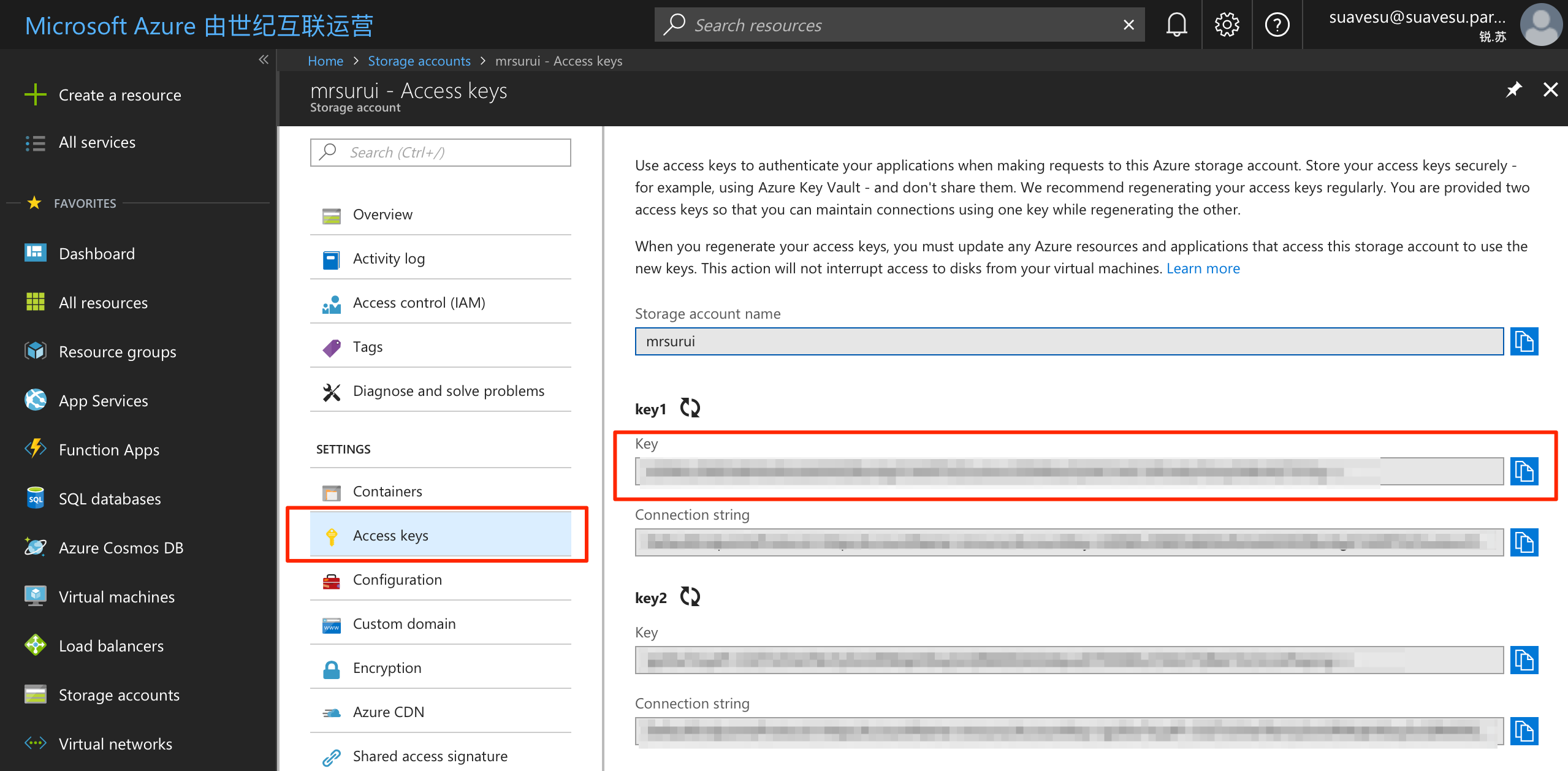This screenshot has height=771, width=1568.
Task: Copy key1 value to clipboard
Action: (x=1524, y=471)
